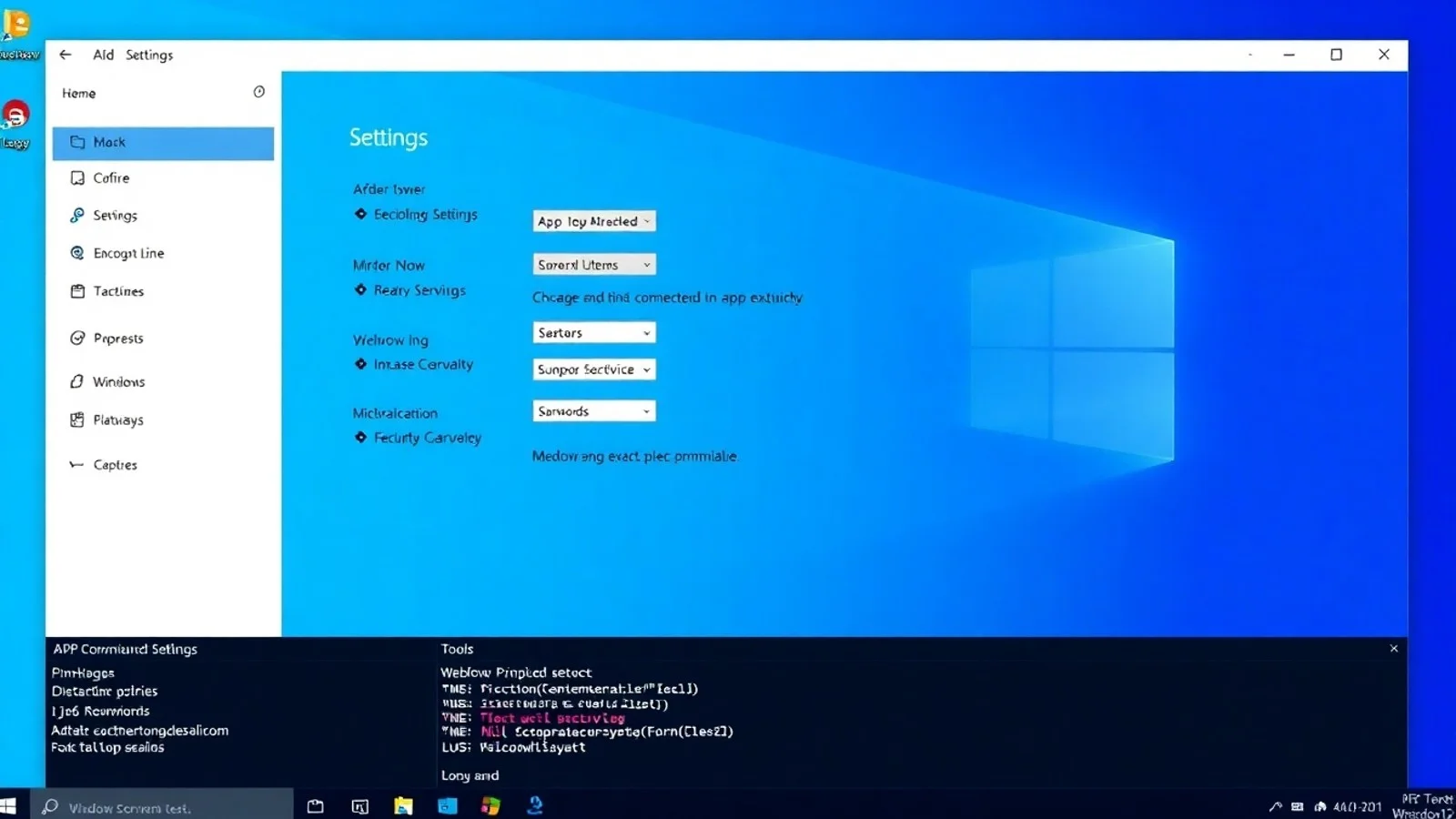Image resolution: width=1456 pixels, height=819 pixels.
Task: Click the gear icon beside Fecioling Settings
Action: (360, 214)
